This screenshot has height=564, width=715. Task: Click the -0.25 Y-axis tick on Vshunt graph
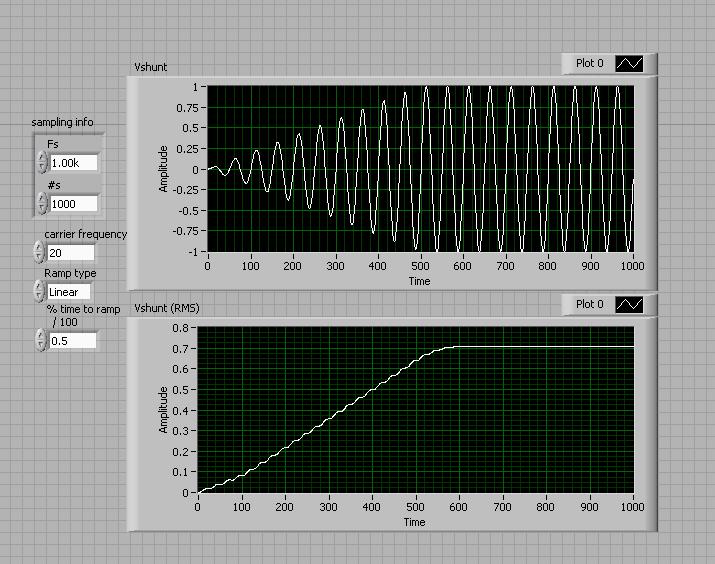click(x=185, y=190)
